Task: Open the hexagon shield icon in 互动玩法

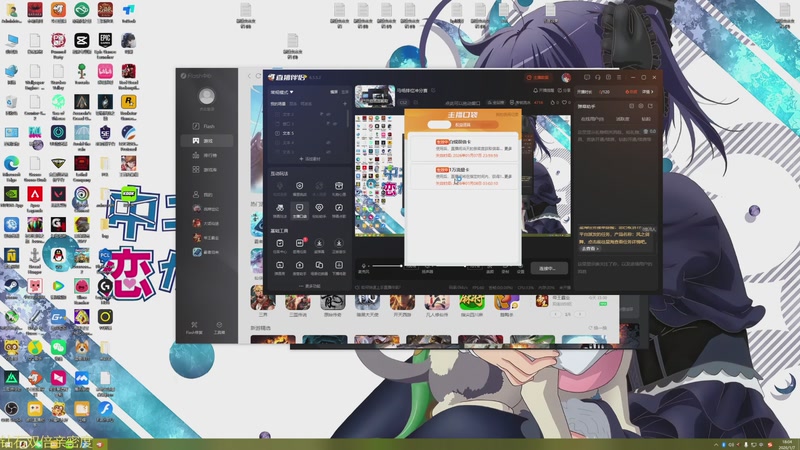Action: point(299,188)
